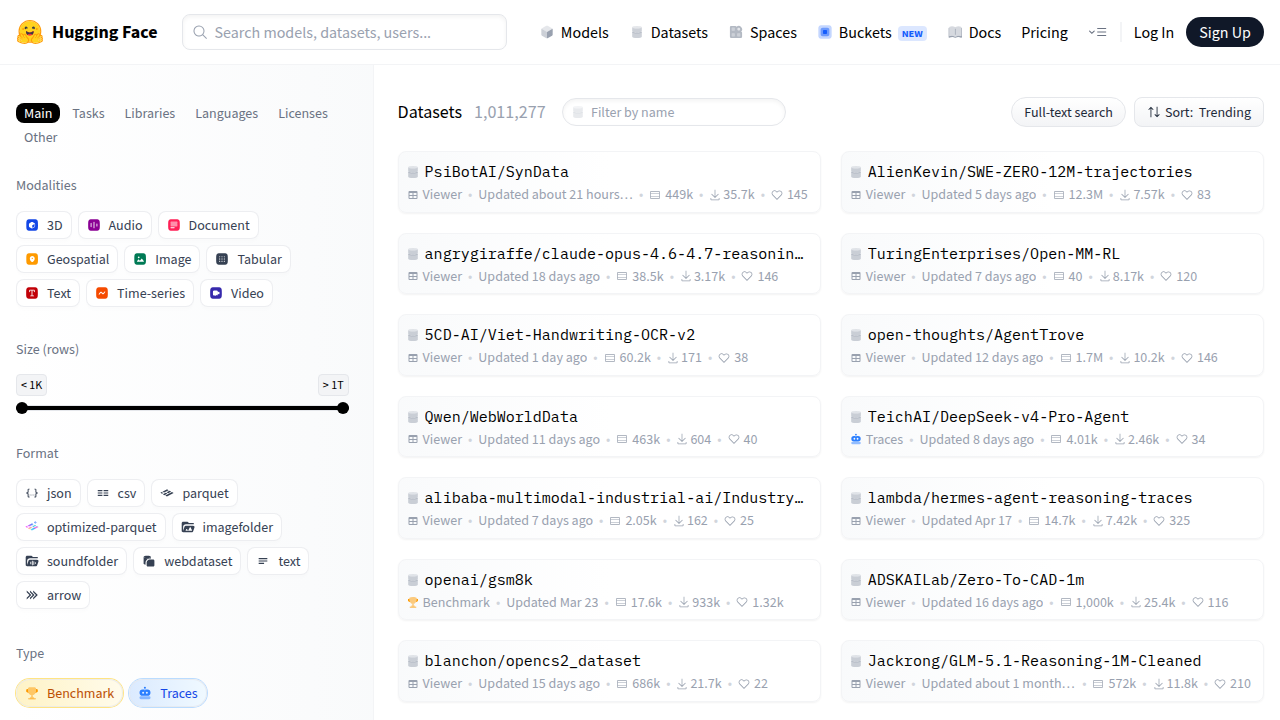1280x720 pixels.
Task: Click the webdataset format icon
Action: pyautogui.click(x=149, y=561)
